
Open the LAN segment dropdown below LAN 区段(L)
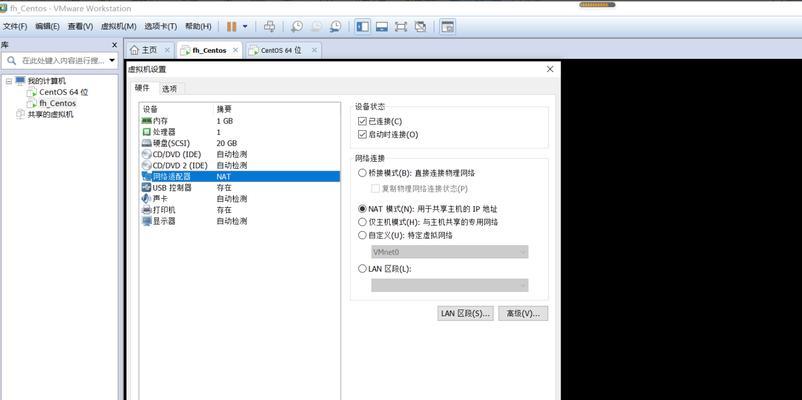(450, 285)
